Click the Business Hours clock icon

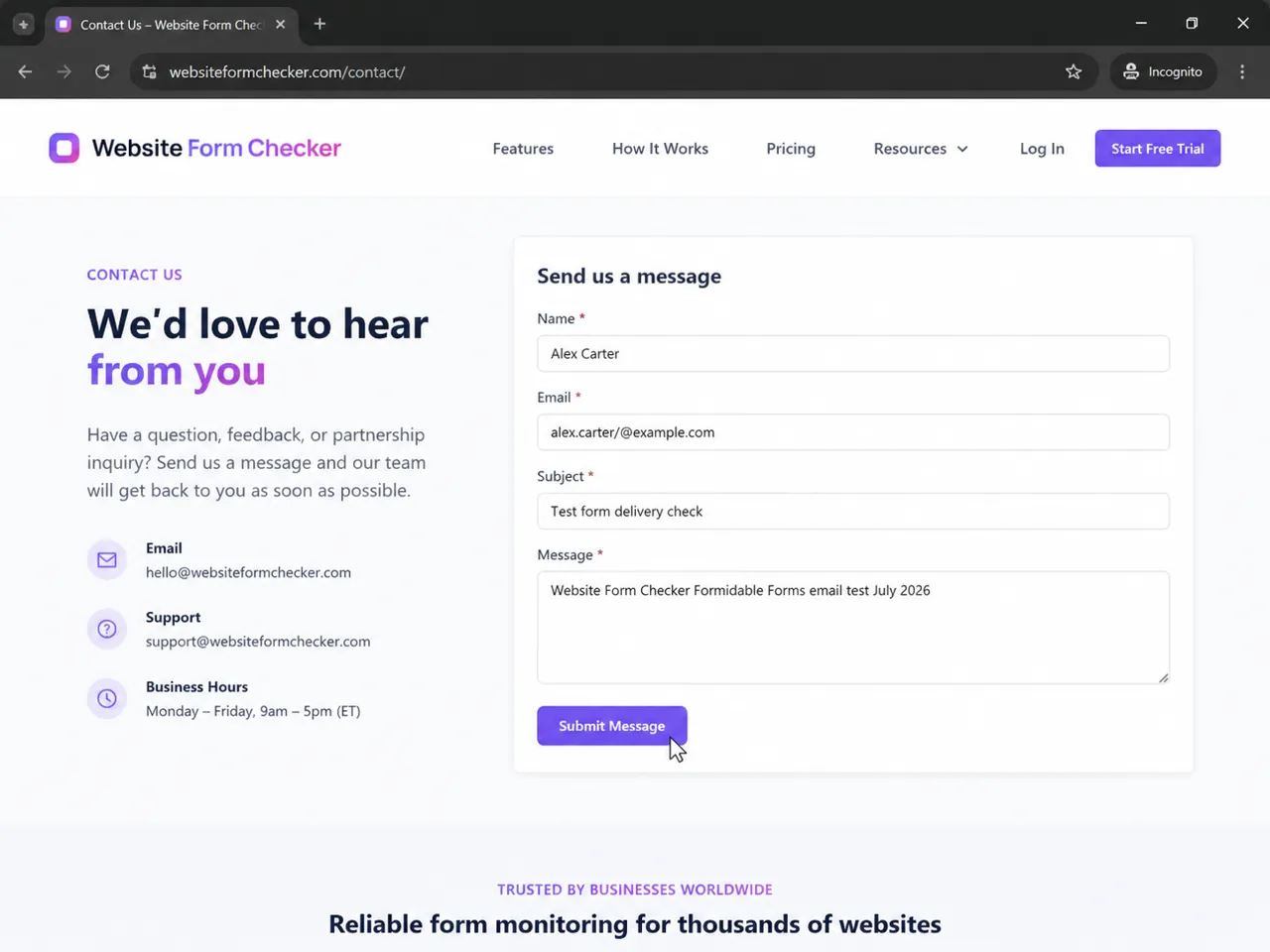pyautogui.click(x=107, y=698)
